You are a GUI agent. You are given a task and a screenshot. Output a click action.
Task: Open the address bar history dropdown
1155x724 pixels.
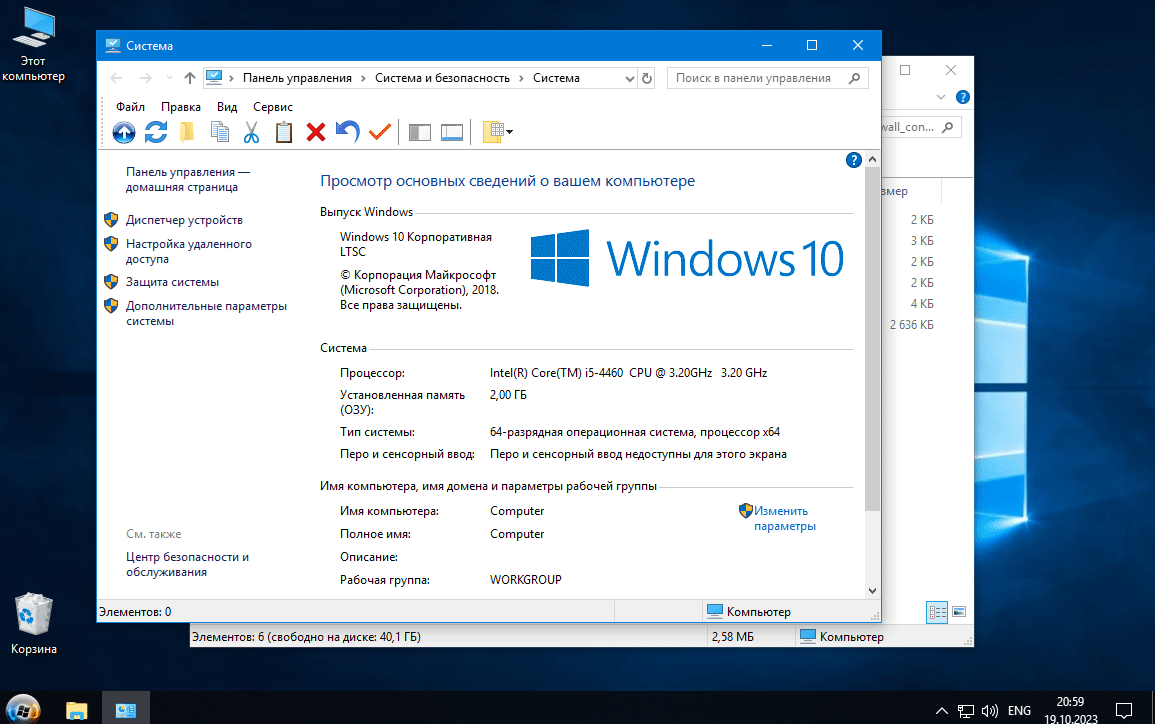629,78
